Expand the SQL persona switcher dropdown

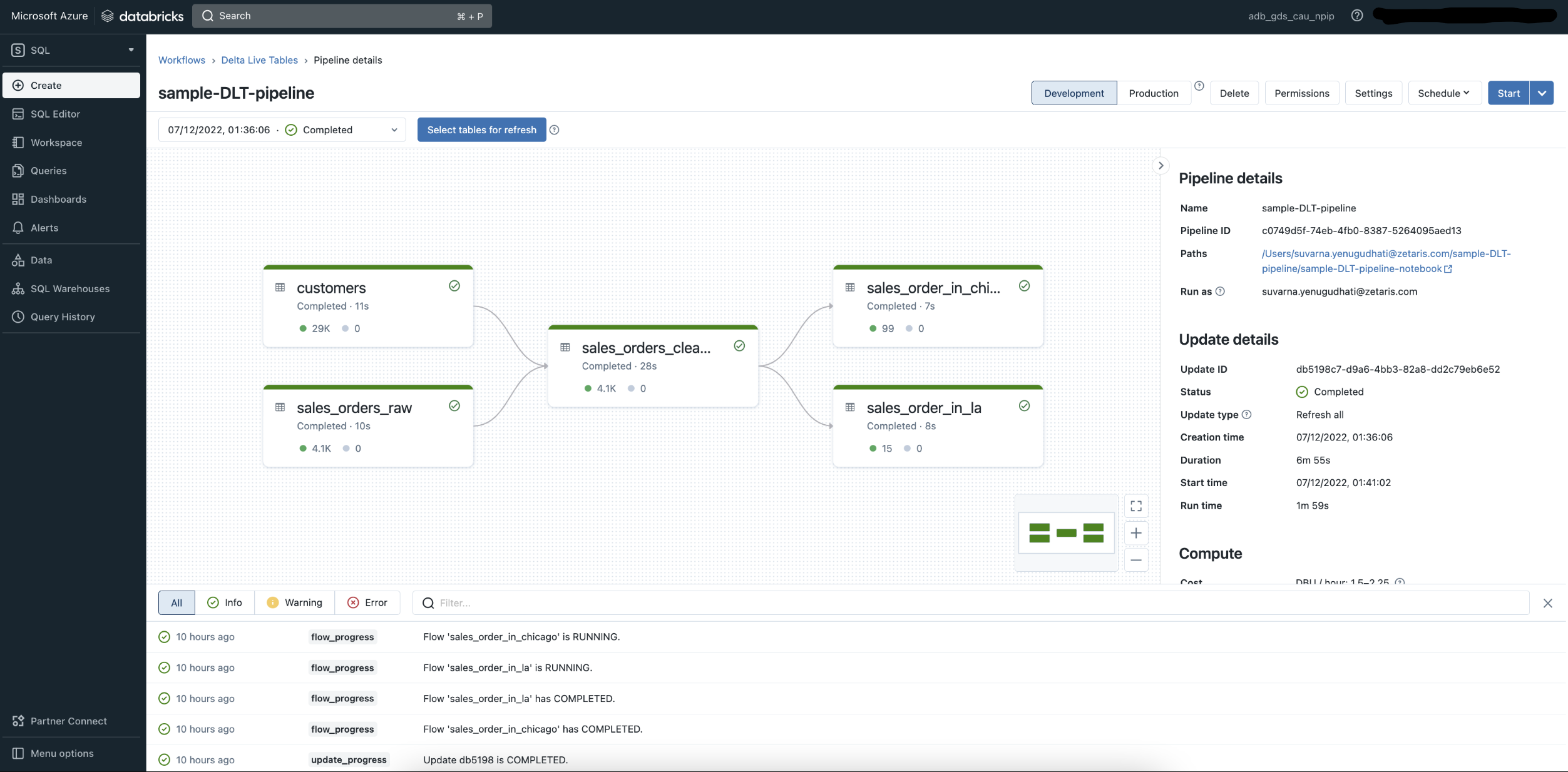pos(130,50)
